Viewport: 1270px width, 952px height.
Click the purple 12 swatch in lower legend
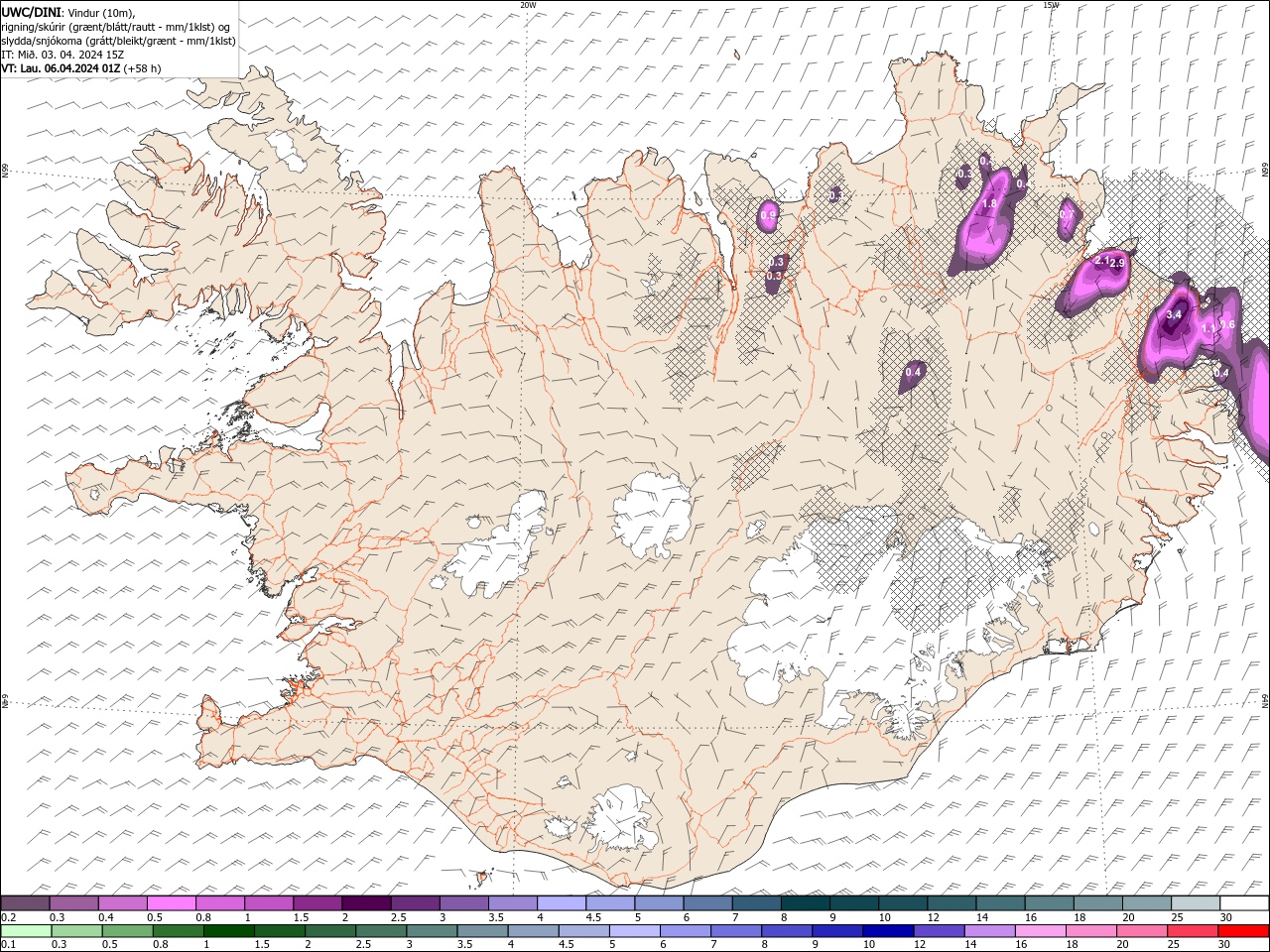[938, 931]
